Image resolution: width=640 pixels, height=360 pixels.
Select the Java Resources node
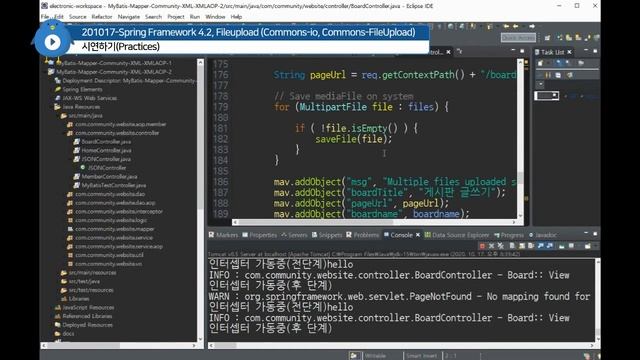pos(81,107)
